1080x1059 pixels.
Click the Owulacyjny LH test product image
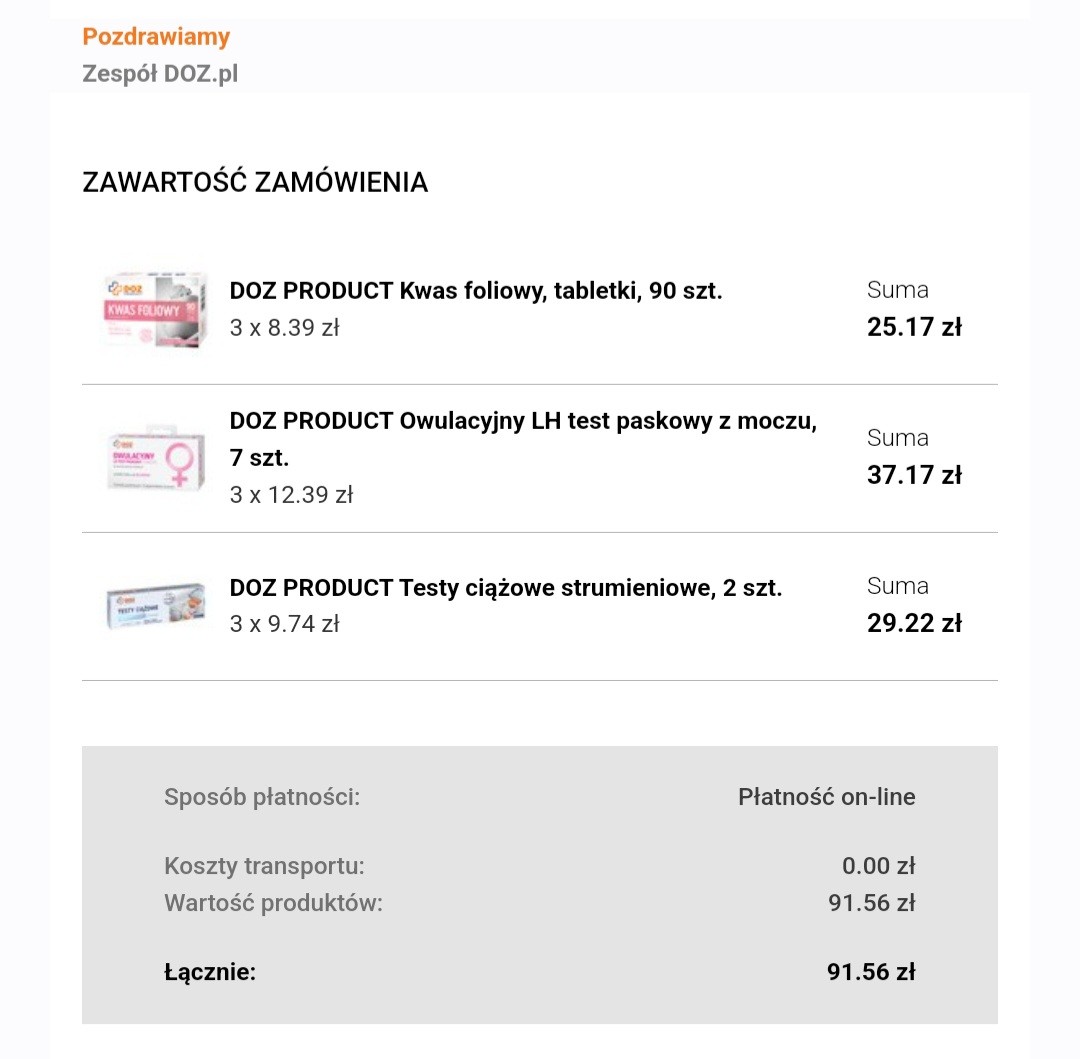(x=156, y=458)
